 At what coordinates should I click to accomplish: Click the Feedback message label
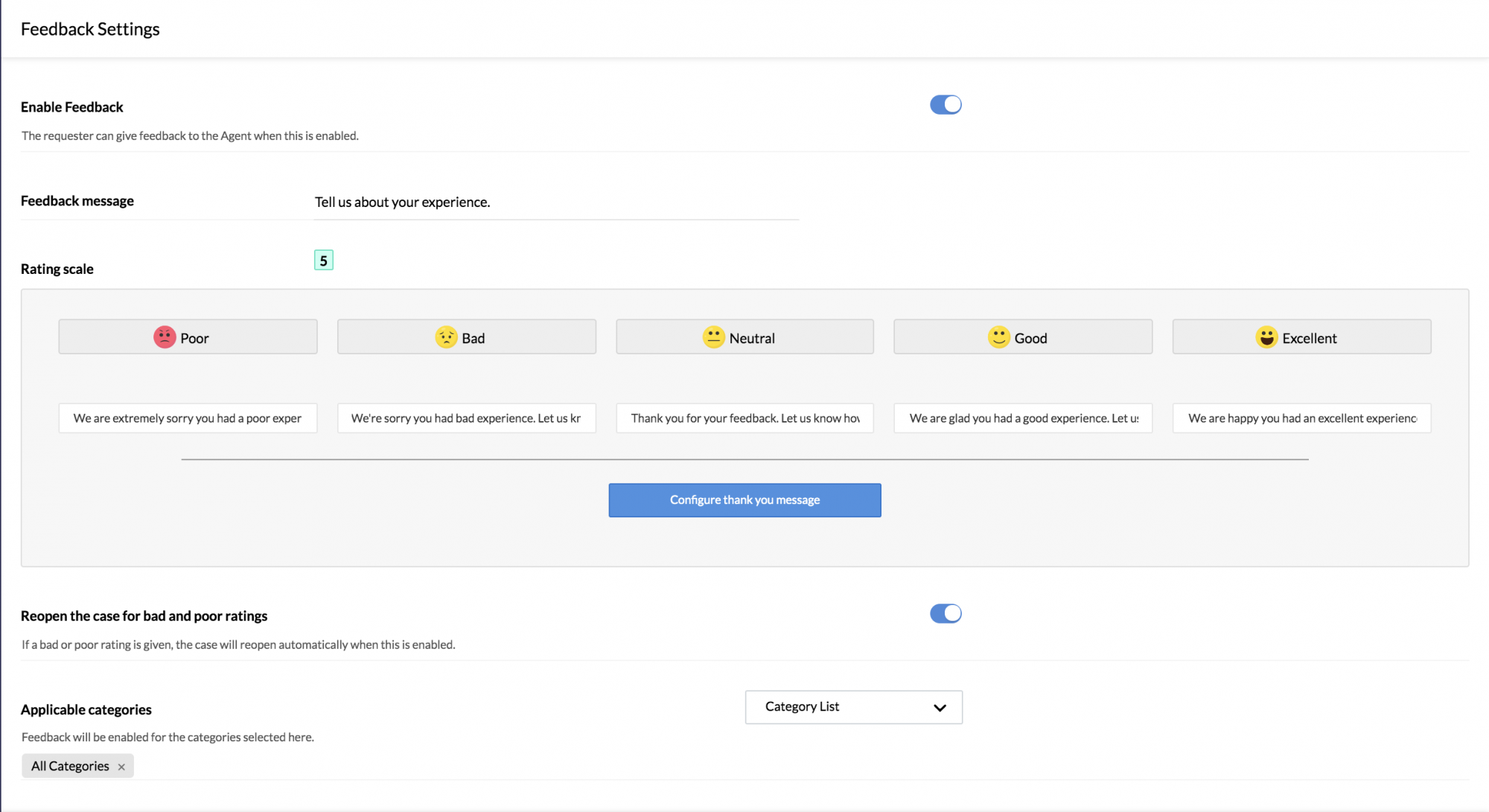[x=77, y=201]
